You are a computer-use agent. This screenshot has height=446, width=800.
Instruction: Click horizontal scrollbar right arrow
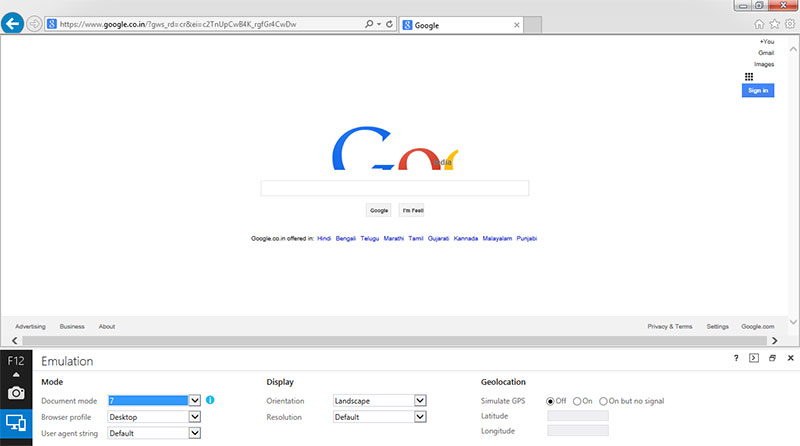pos(774,340)
